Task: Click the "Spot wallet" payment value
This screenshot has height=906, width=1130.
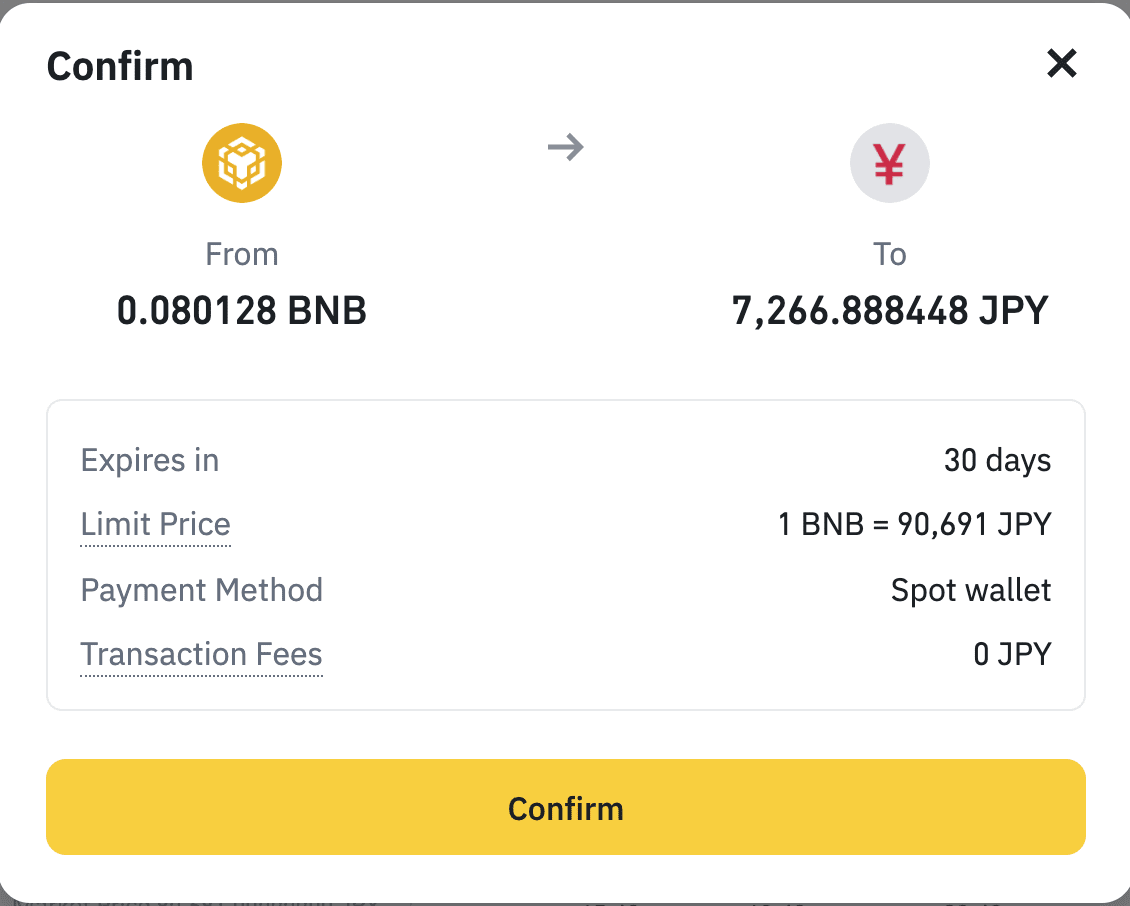Action: (x=970, y=590)
